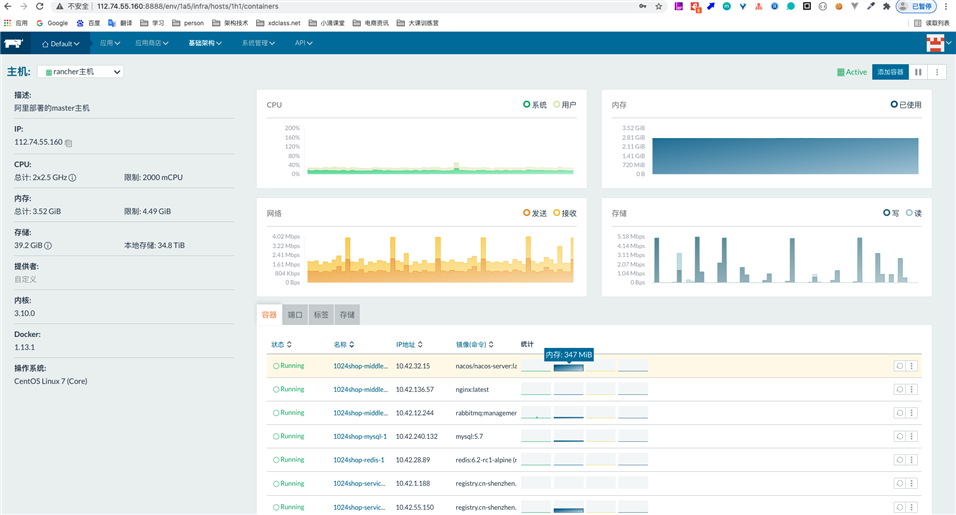Toggle the 写 series in the storage chart
The width and height of the screenshot is (956, 515).
click(x=891, y=213)
